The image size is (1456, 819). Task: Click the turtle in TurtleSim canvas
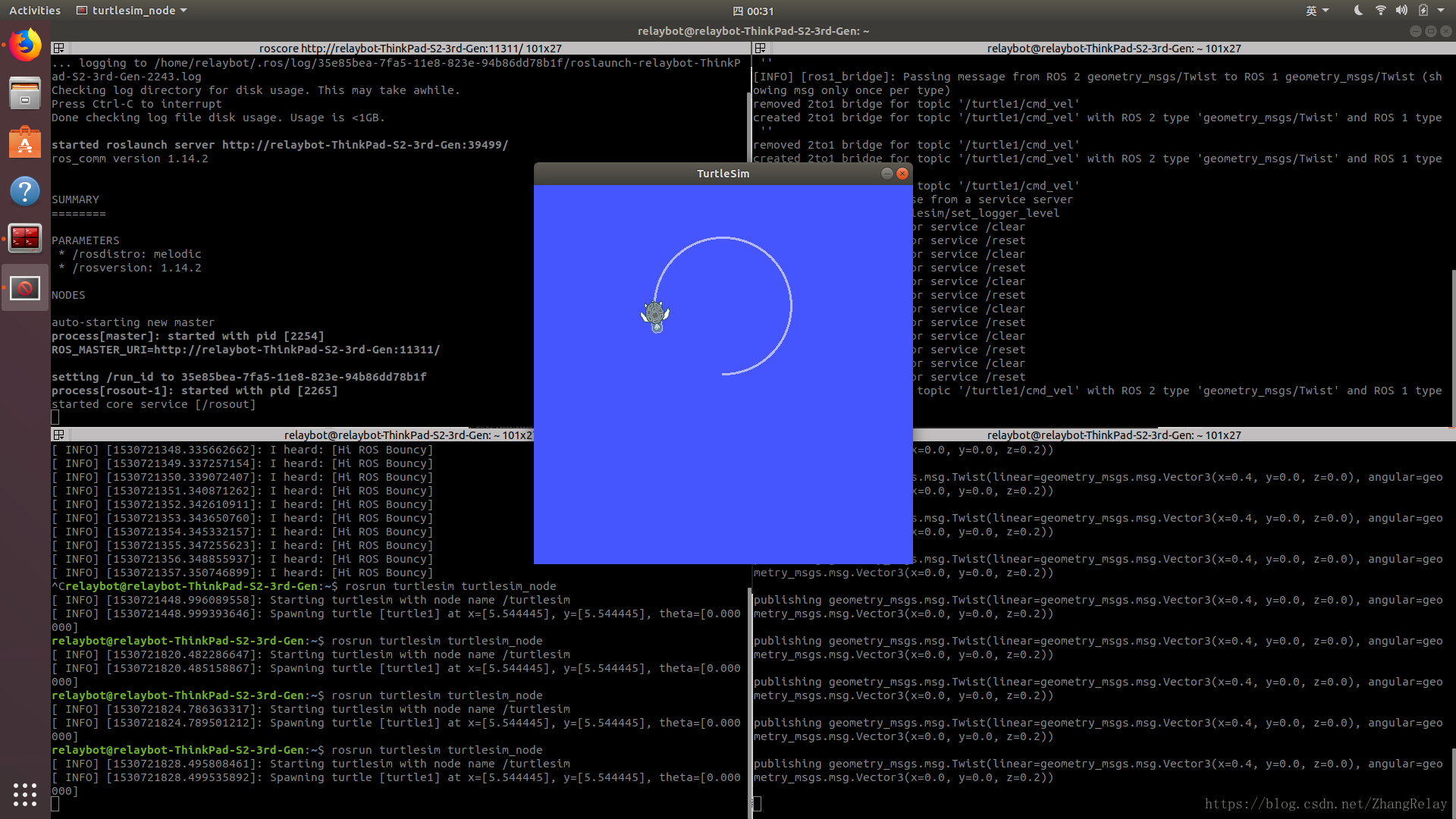click(x=655, y=315)
